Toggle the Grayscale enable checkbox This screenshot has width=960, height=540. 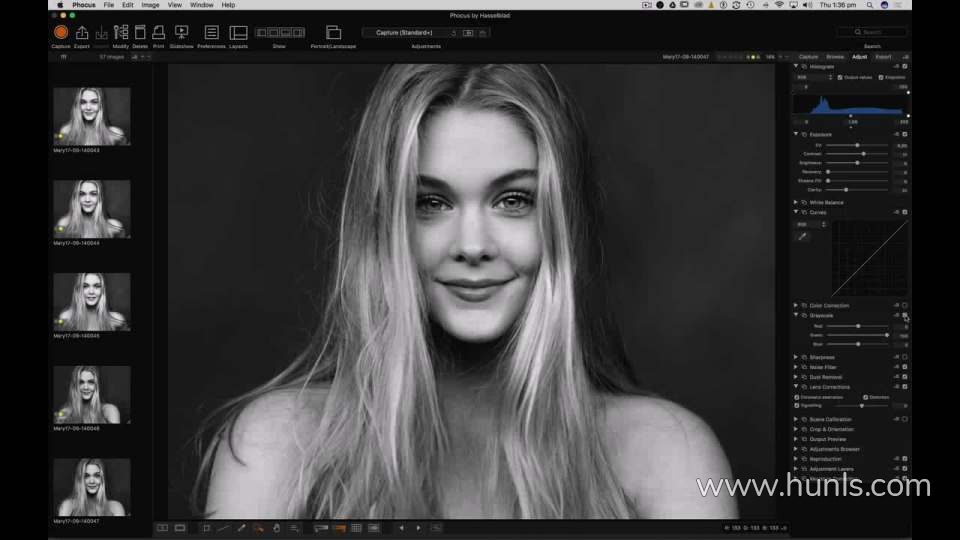(x=905, y=315)
